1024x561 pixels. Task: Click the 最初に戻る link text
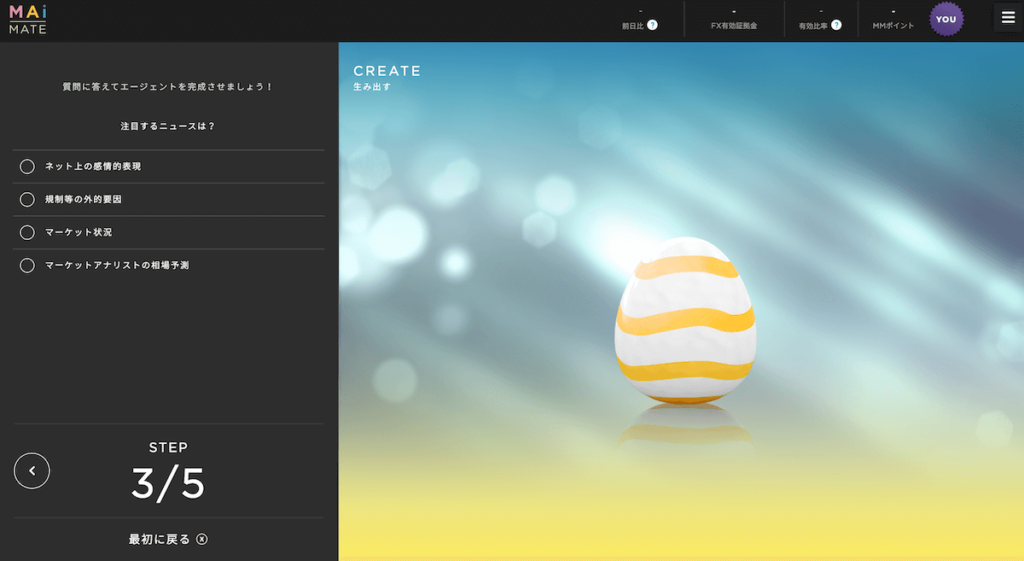click(x=159, y=540)
